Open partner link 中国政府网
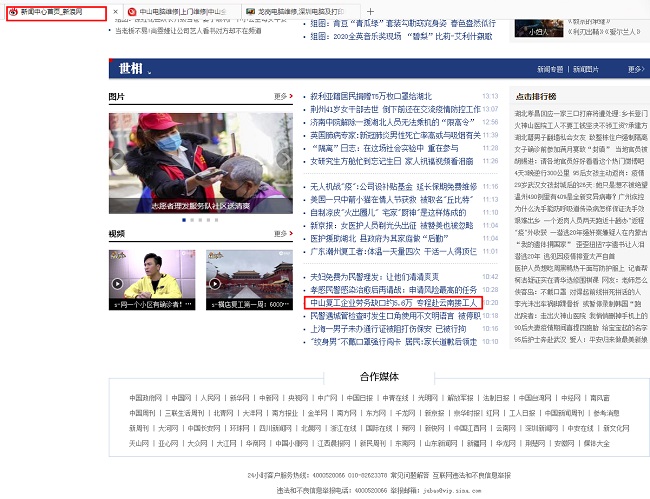This screenshot has height=499, width=650. tap(145, 398)
